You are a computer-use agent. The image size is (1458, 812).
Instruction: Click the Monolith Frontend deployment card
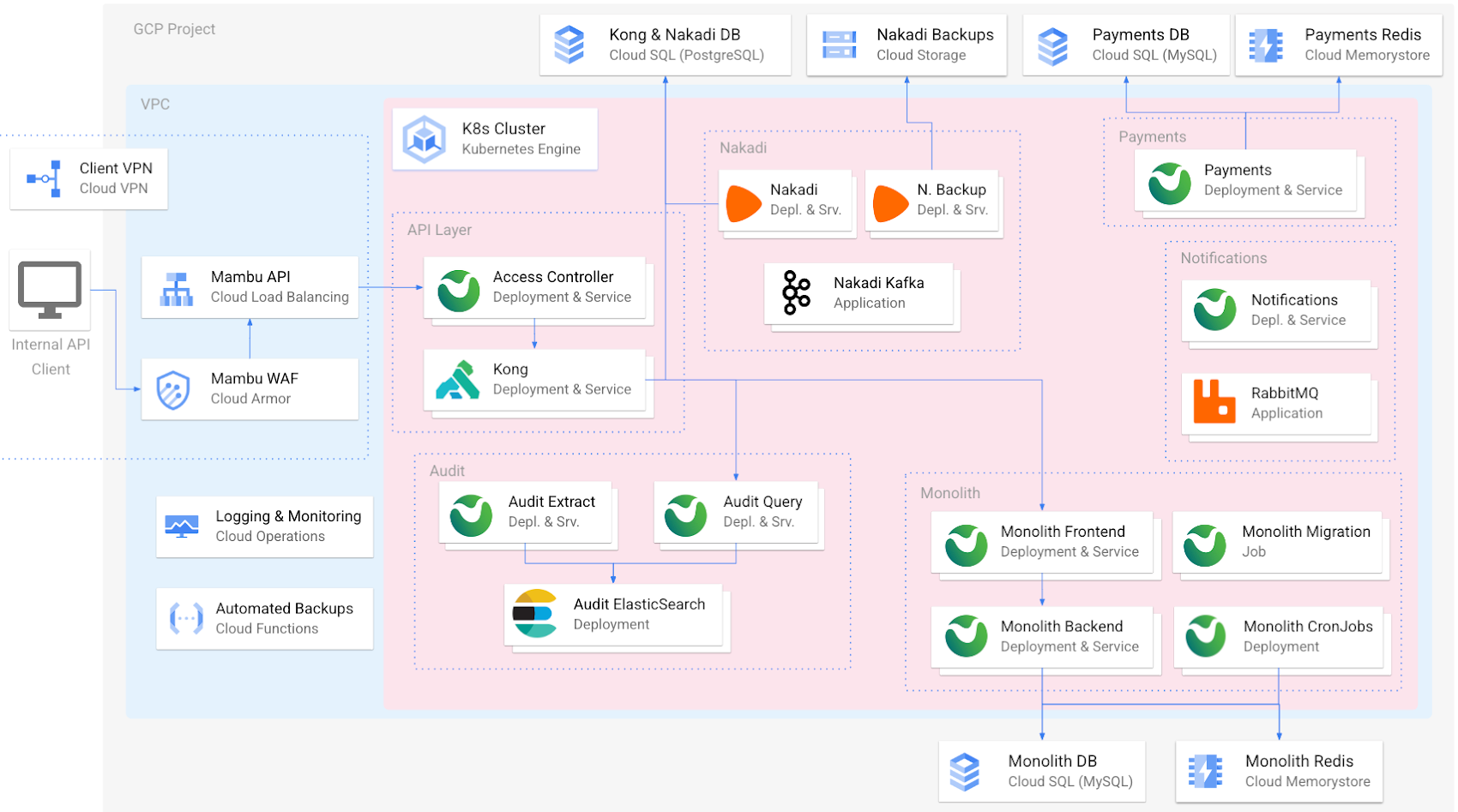coord(1042,542)
